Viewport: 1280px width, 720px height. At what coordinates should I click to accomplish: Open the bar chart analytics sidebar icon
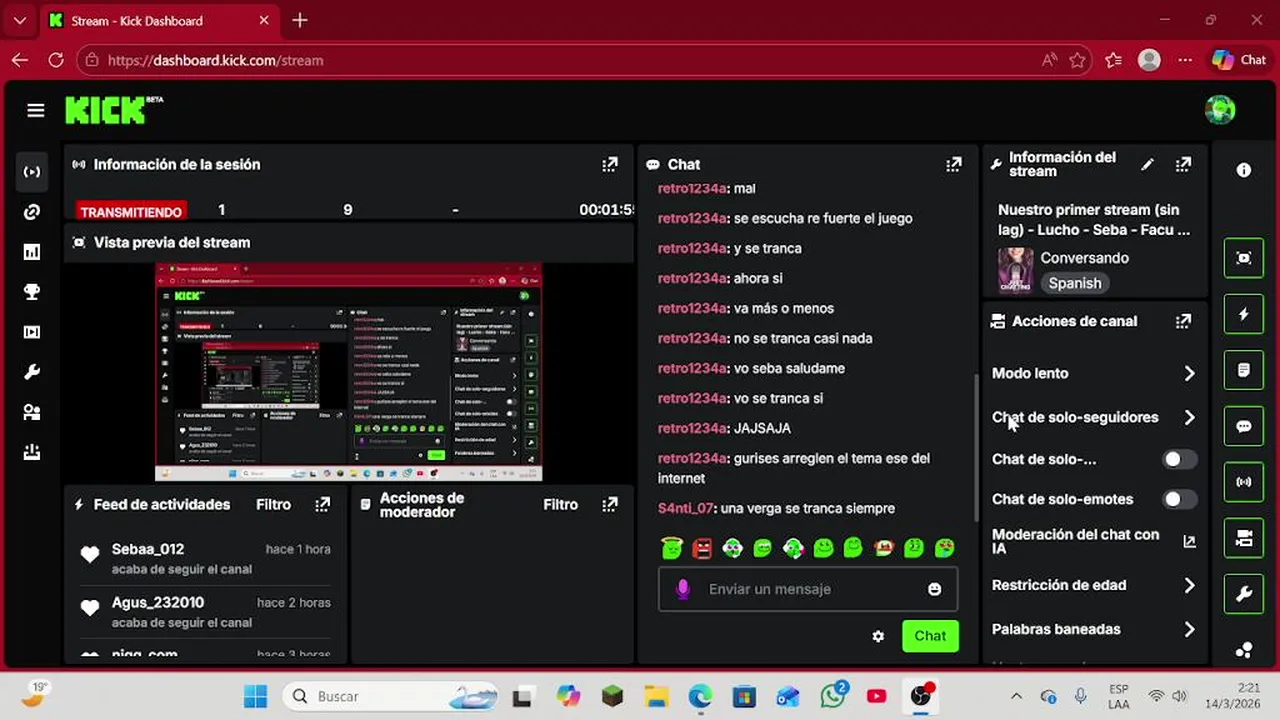pos(32,252)
